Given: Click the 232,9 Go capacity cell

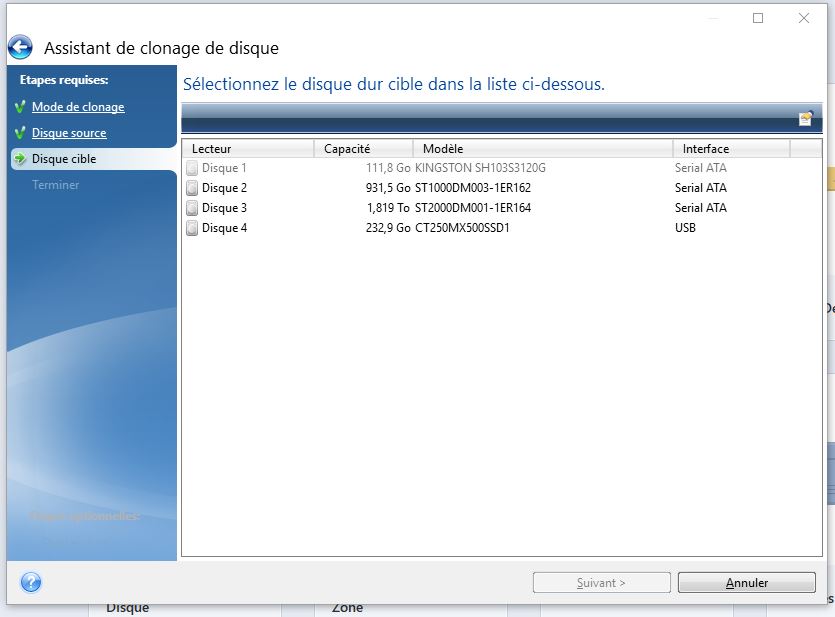Looking at the screenshot, I should click(388, 228).
